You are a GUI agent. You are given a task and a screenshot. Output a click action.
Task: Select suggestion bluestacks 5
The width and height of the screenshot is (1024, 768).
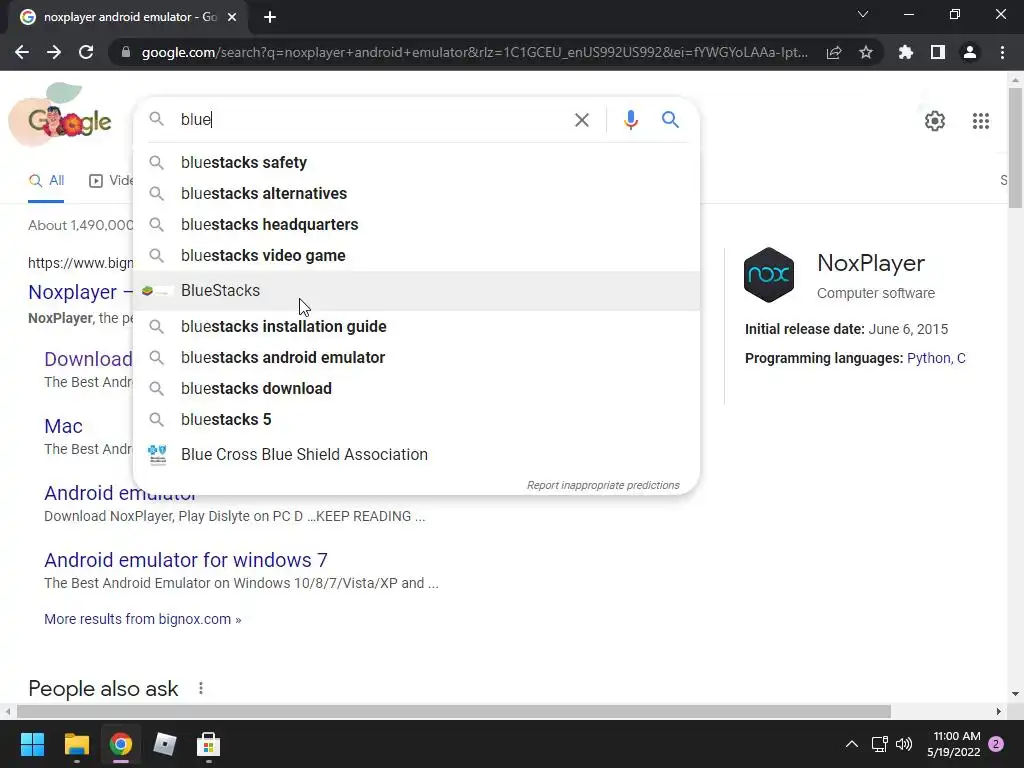(x=416, y=419)
